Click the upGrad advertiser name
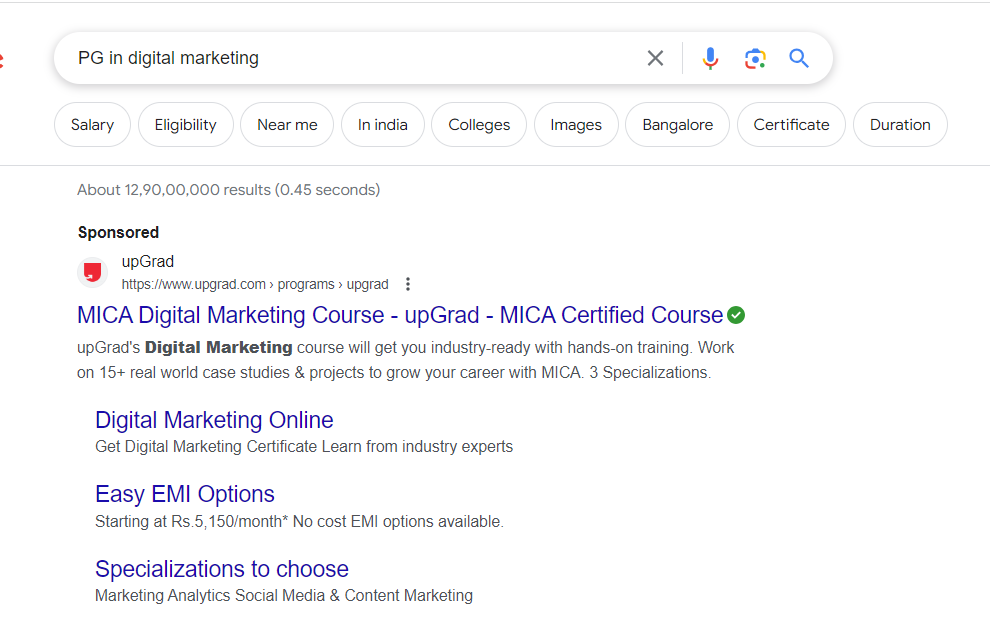990x635 pixels. (x=148, y=261)
